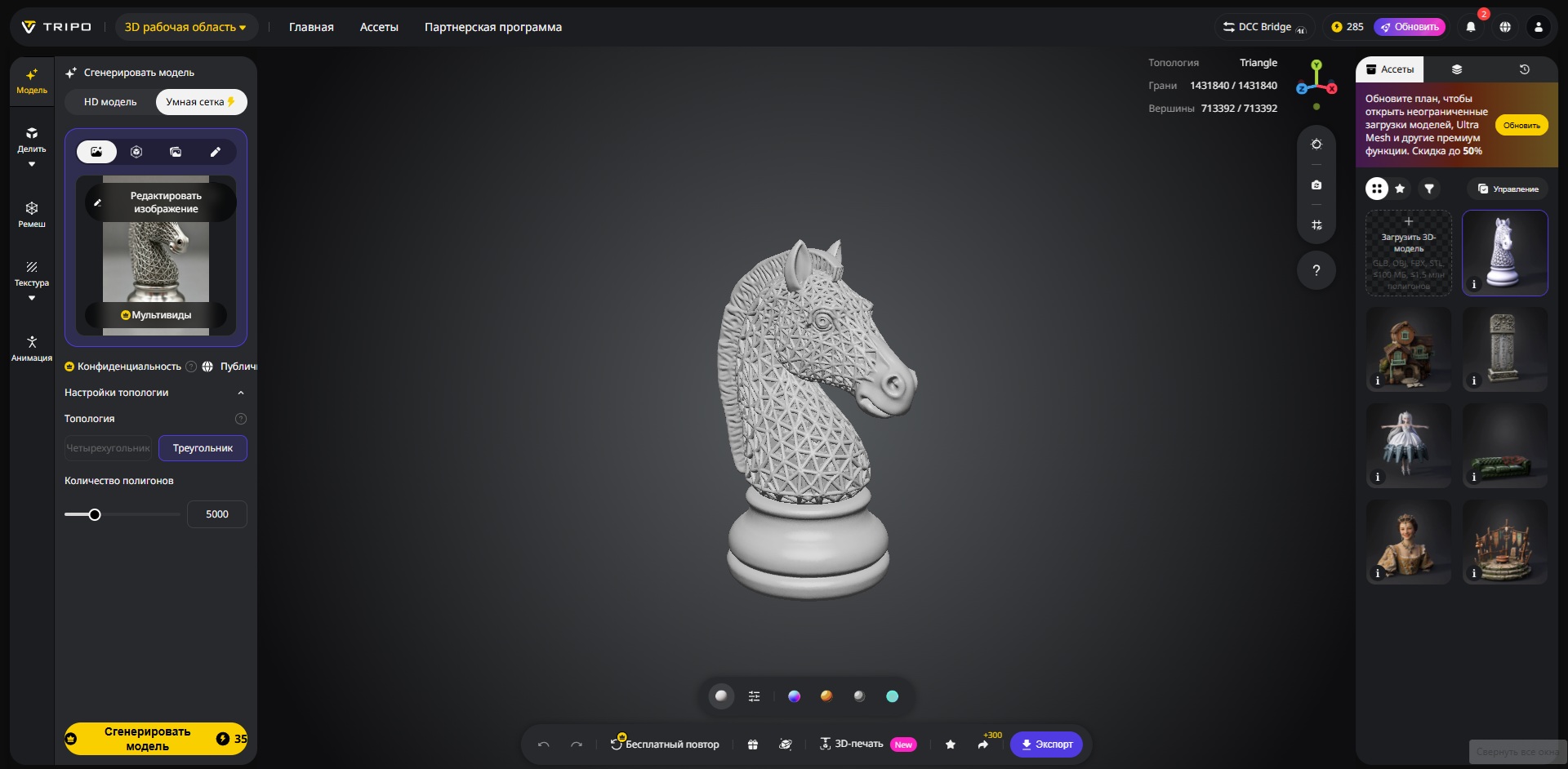Click the undo arrow in bottom toolbar

(544, 745)
